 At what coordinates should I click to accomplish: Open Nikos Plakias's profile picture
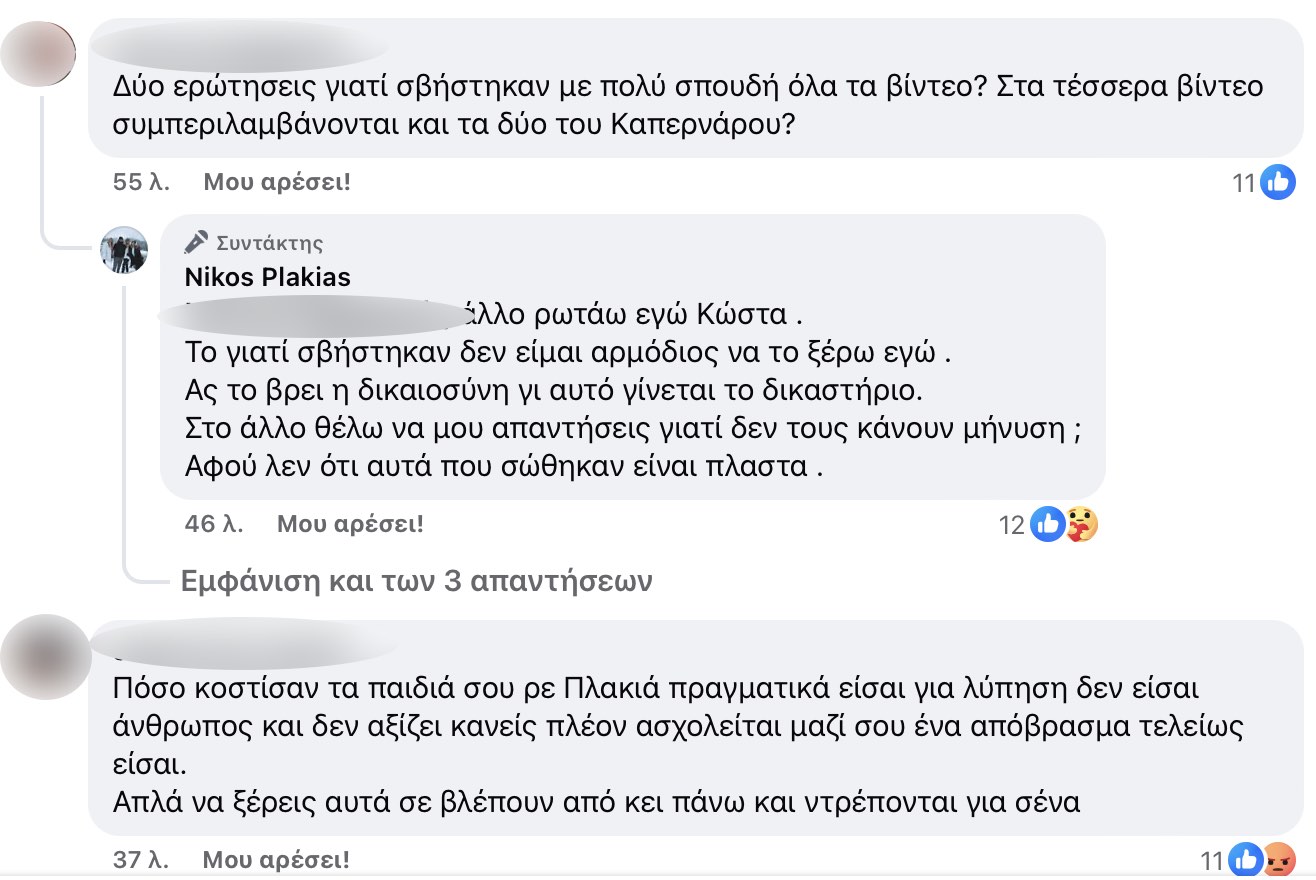coord(125,250)
